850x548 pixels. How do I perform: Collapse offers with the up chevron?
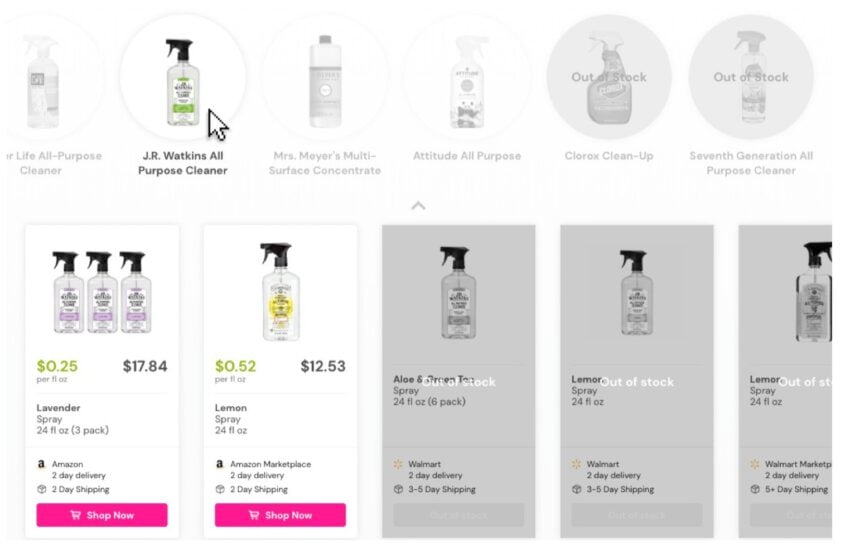(x=418, y=206)
